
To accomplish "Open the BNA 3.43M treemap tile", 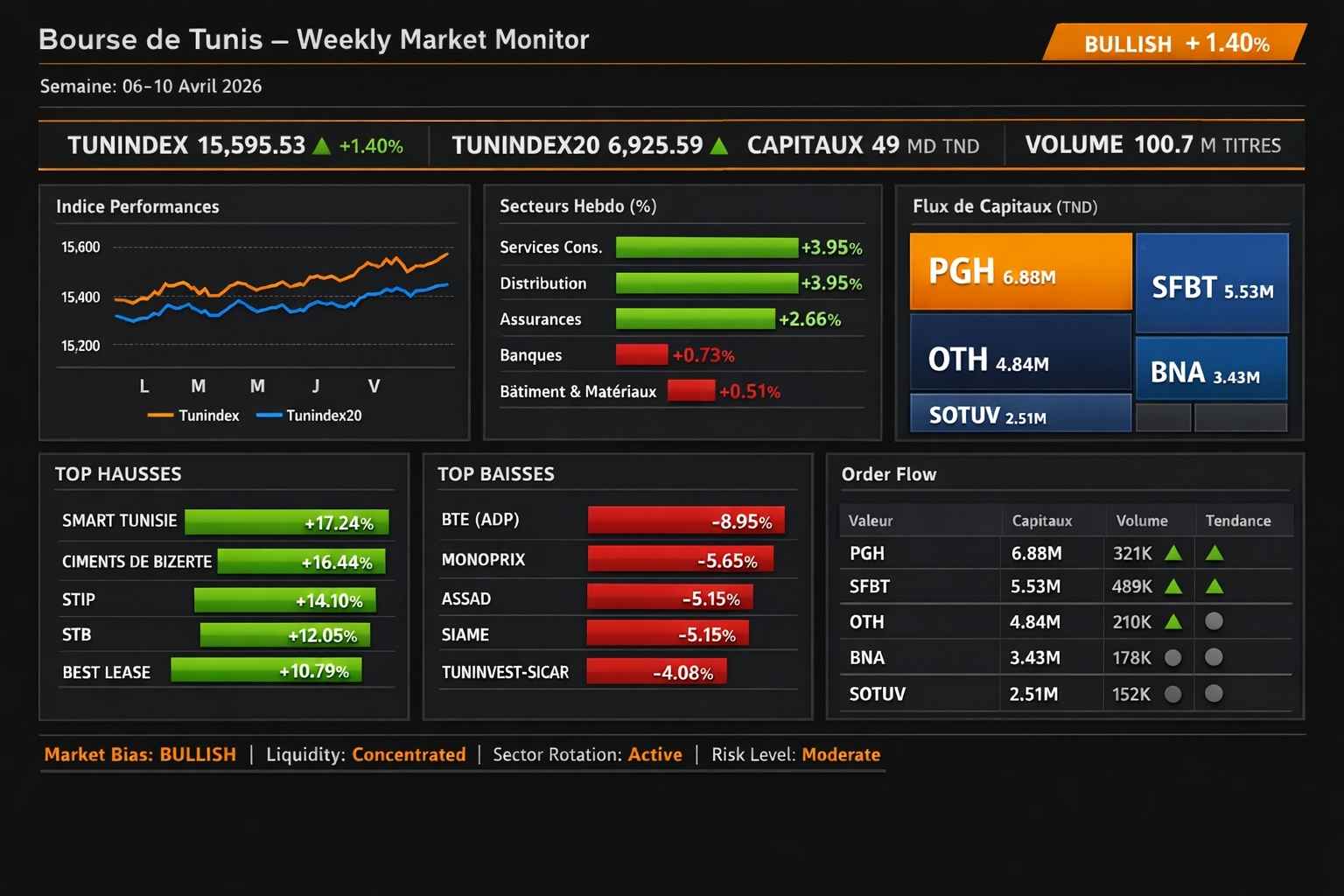I will point(1212,368).
